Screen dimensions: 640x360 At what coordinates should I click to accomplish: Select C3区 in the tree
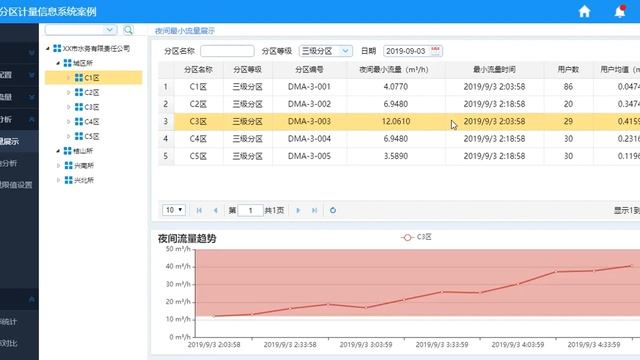tap(92, 107)
